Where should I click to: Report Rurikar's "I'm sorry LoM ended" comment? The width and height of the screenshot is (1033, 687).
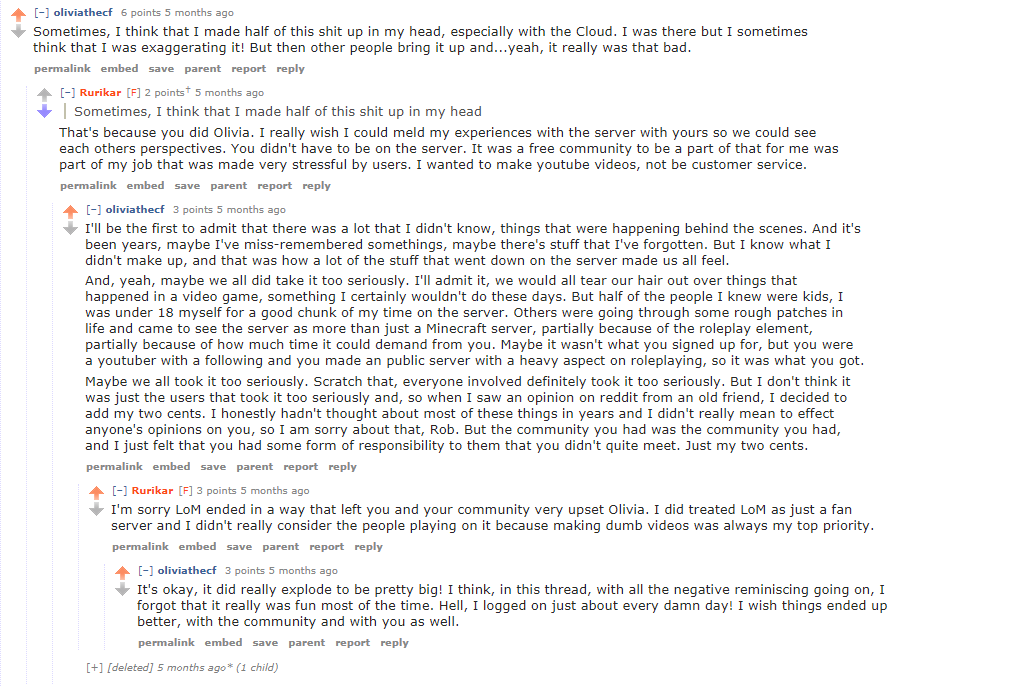[327, 547]
